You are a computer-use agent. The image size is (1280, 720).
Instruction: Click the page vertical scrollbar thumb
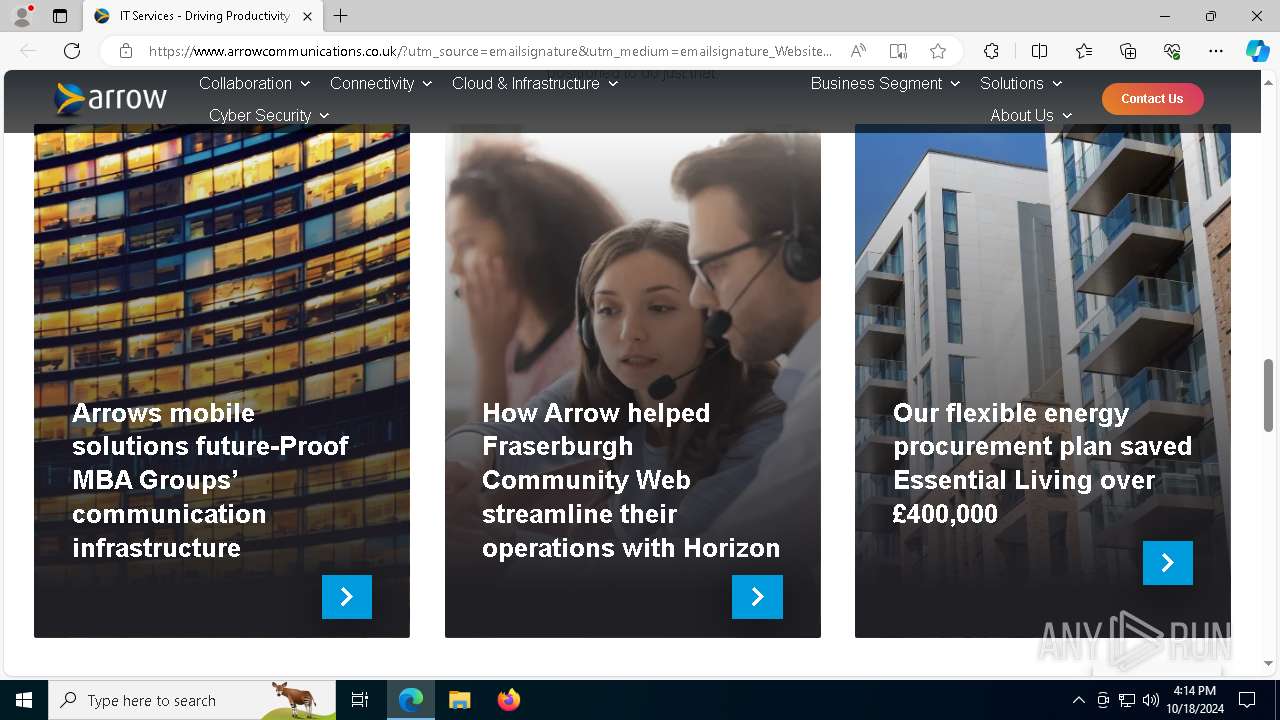click(1269, 395)
